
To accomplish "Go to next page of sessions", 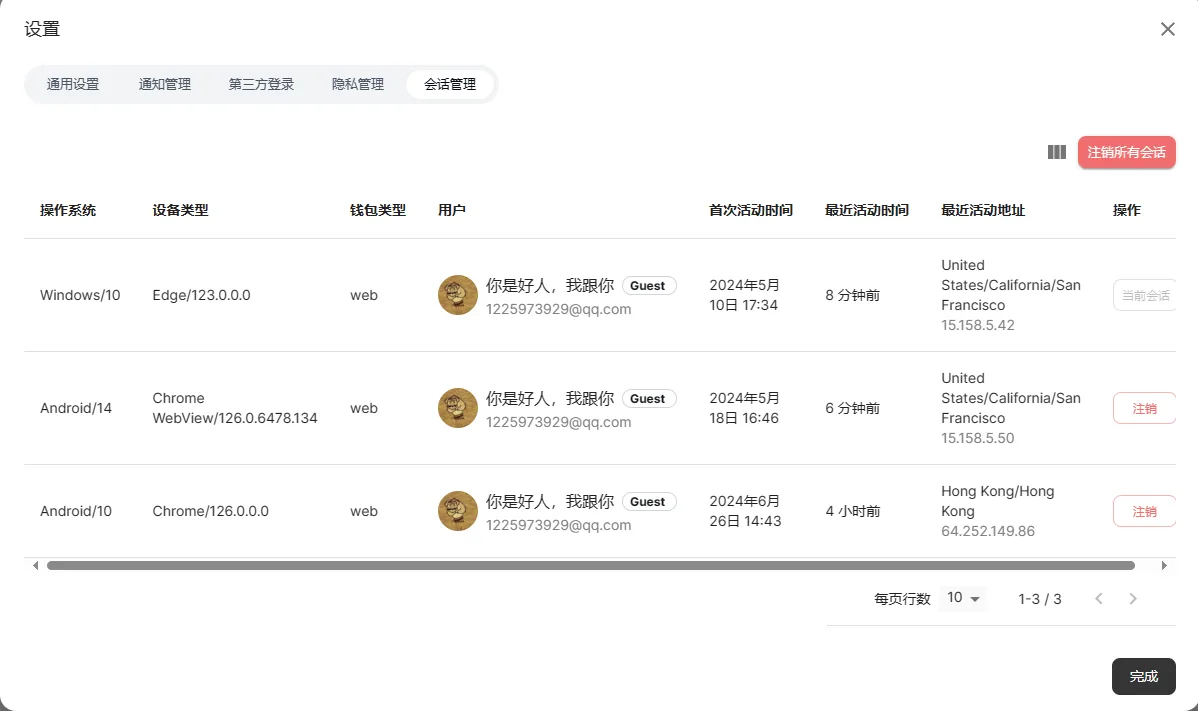I will click(1133, 599).
